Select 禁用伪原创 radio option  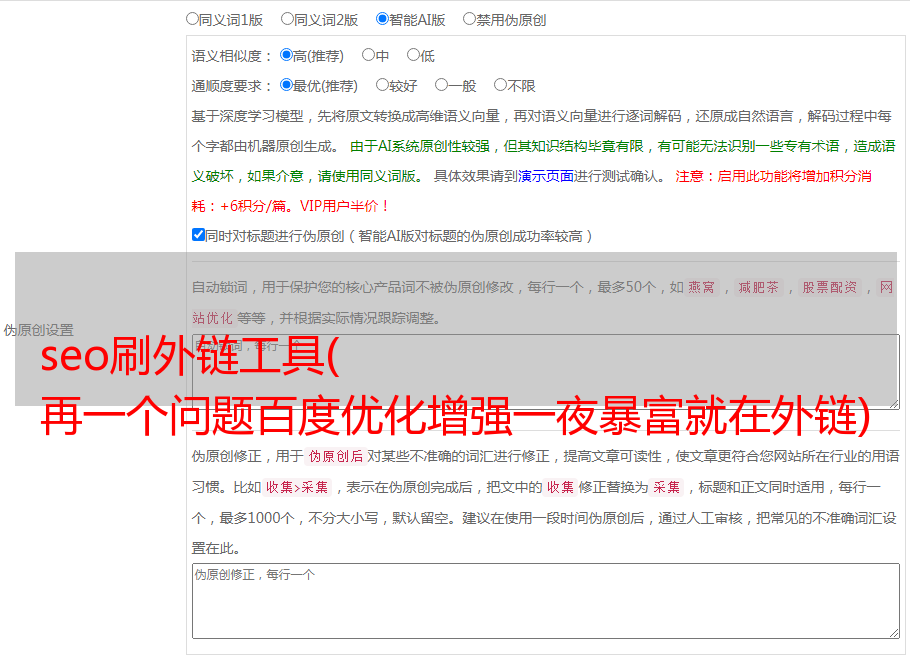tap(469, 19)
